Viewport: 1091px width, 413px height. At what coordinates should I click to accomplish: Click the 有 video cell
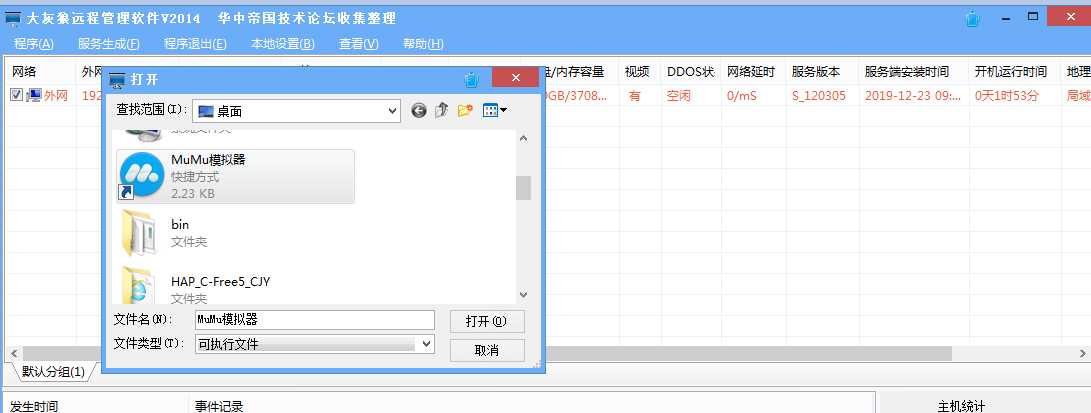click(635, 96)
